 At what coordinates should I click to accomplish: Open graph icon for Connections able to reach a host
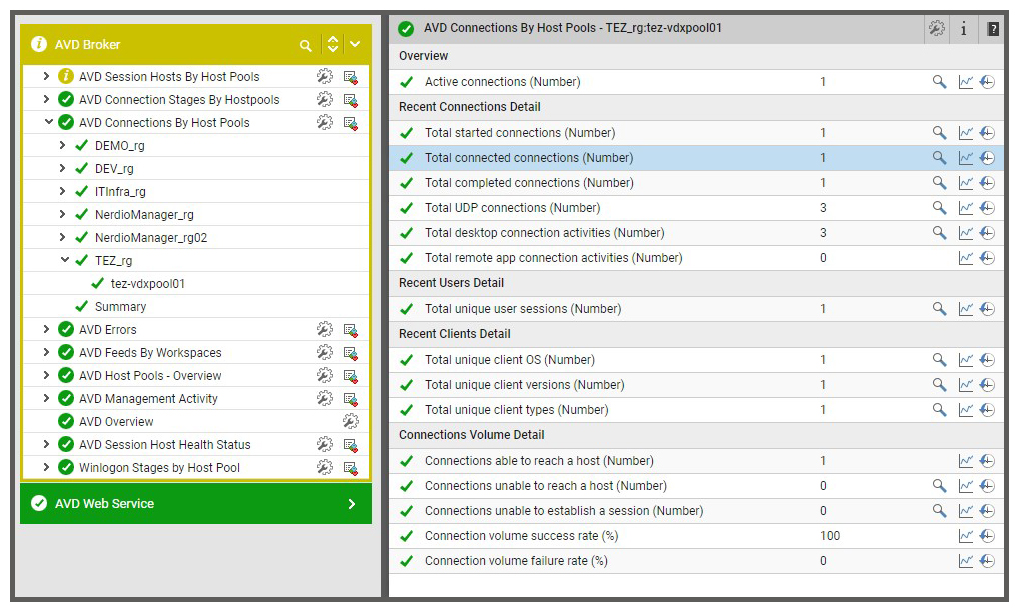click(x=966, y=461)
